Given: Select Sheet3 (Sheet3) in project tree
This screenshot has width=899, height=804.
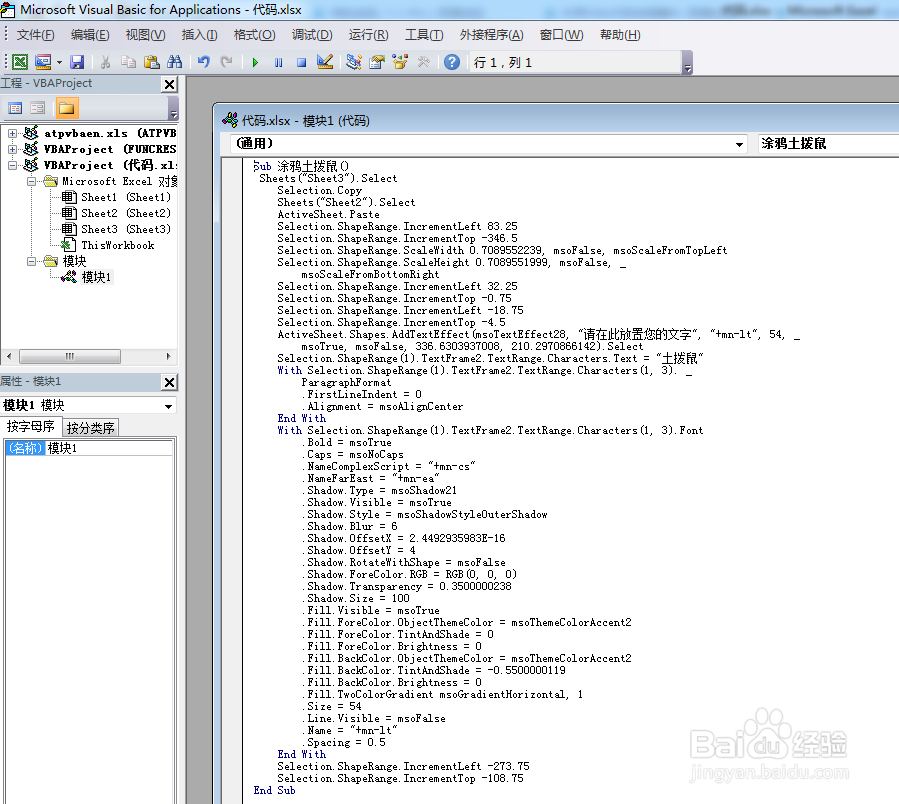Looking at the screenshot, I should point(126,229).
